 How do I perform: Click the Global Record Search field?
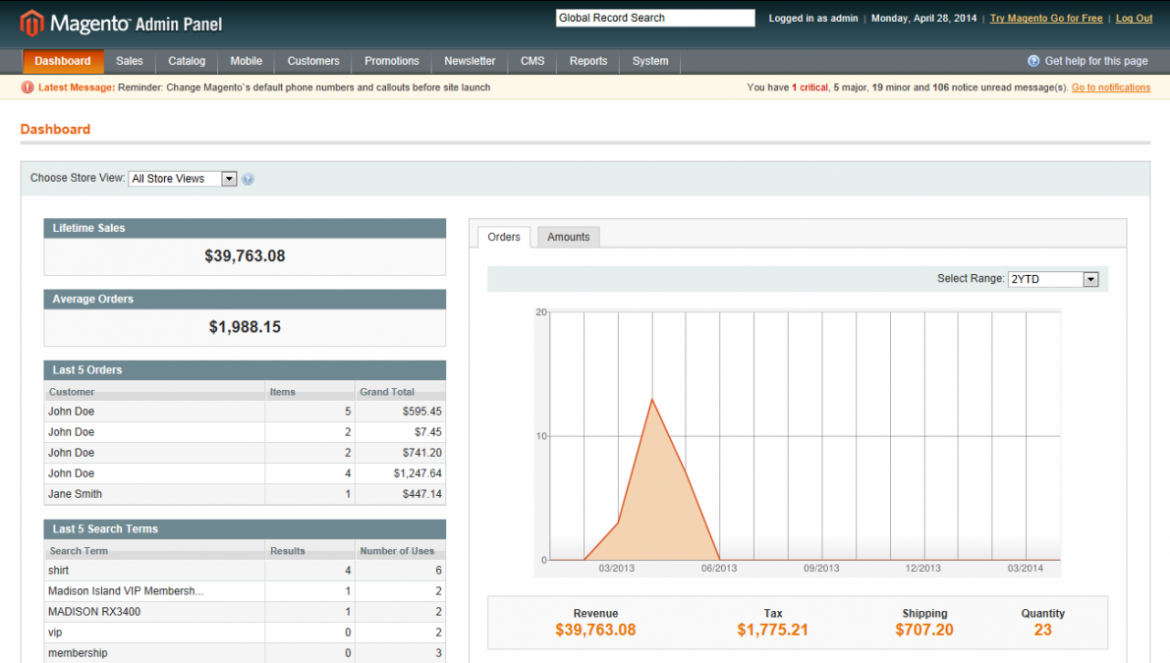pos(654,17)
